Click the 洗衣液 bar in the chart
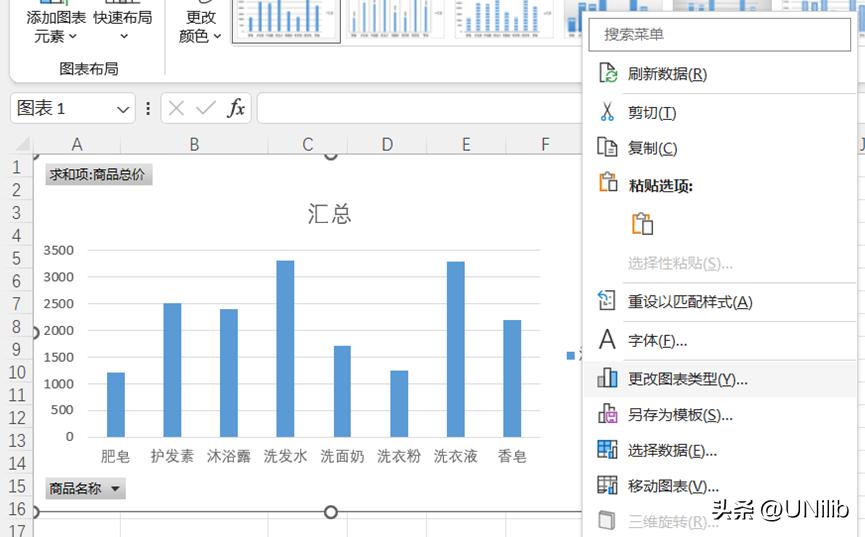Image resolution: width=865 pixels, height=537 pixels. 456,349
